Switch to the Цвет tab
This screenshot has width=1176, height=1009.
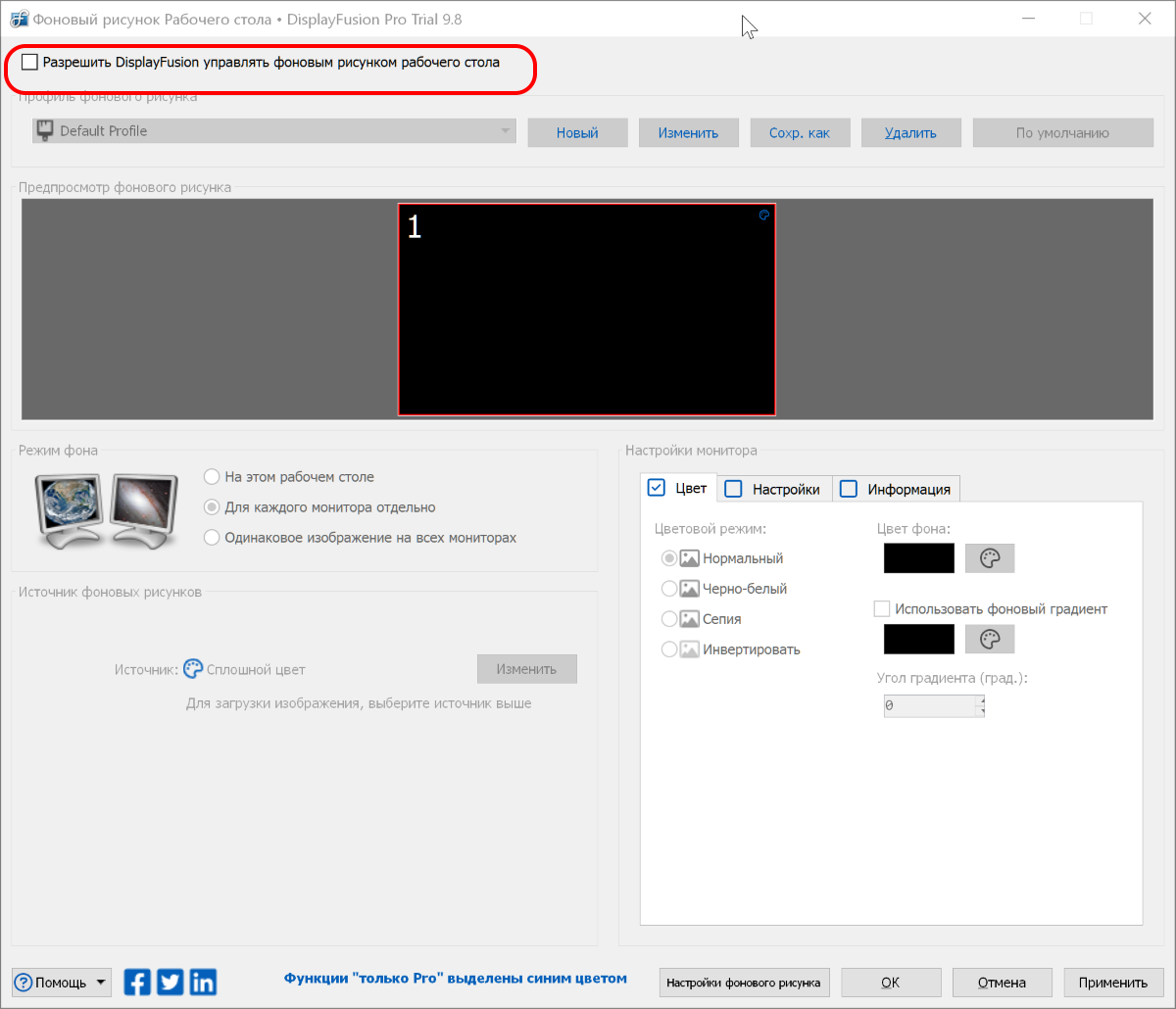coord(678,488)
